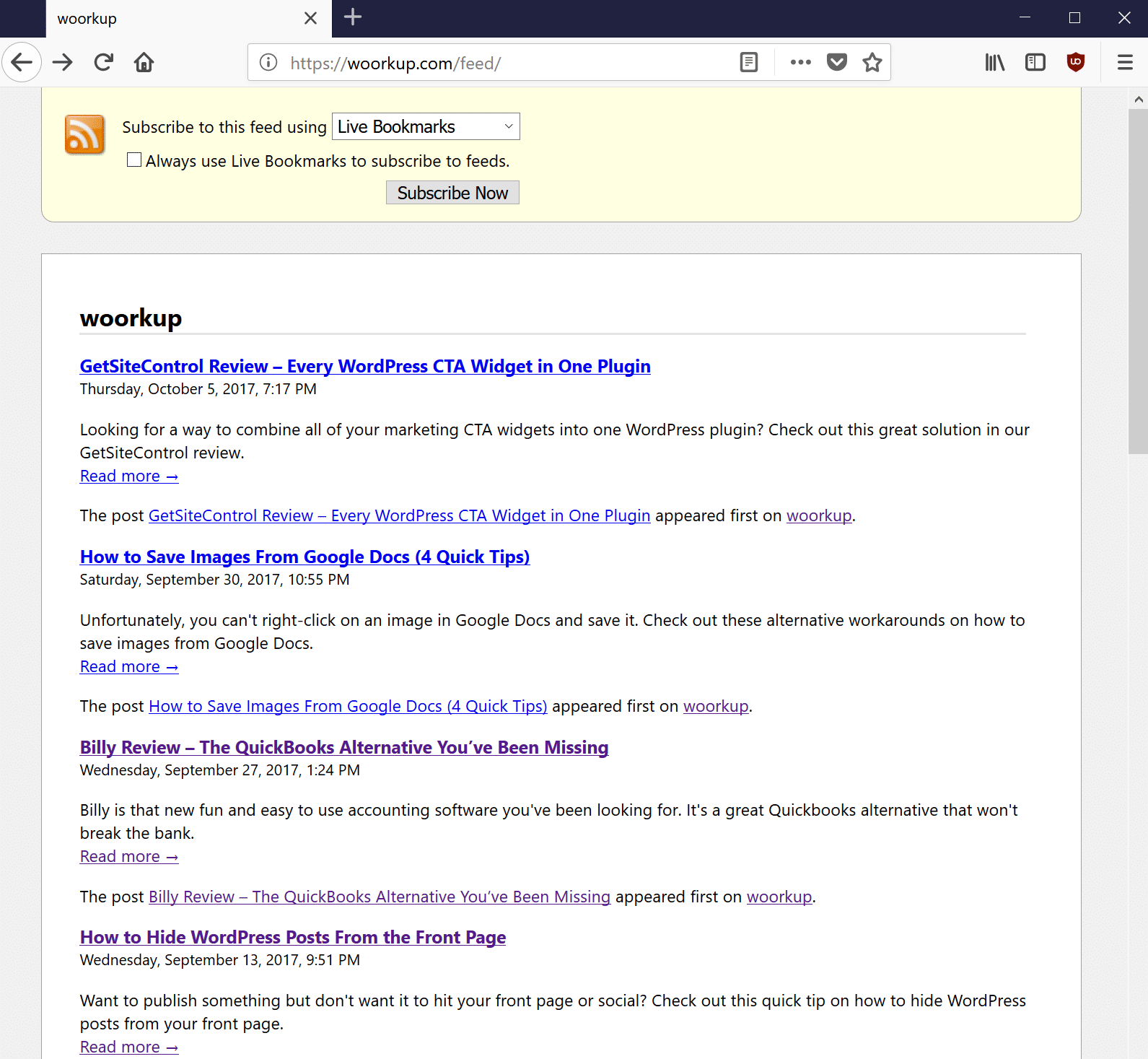Open Billy Review link in 'The post' line

(380, 897)
